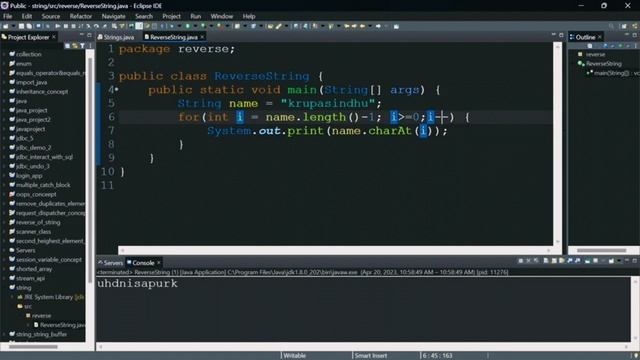Screen dimensions: 640x360
Task: Collapse the string project tree node
Action: (4, 287)
